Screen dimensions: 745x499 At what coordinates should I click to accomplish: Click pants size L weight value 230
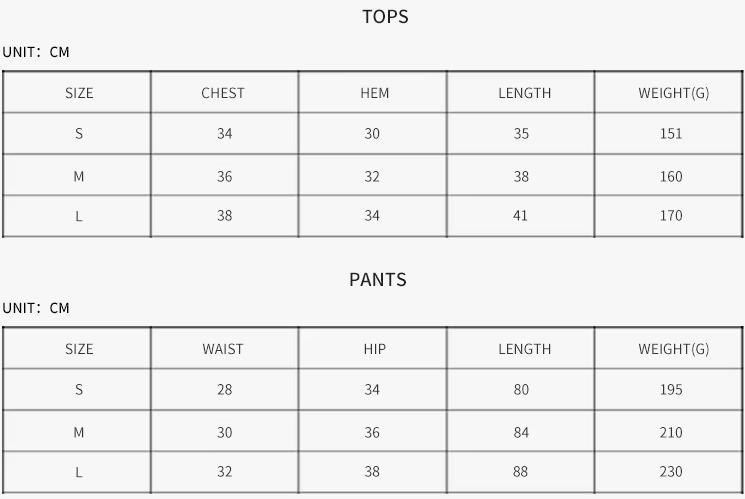tap(671, 471)
